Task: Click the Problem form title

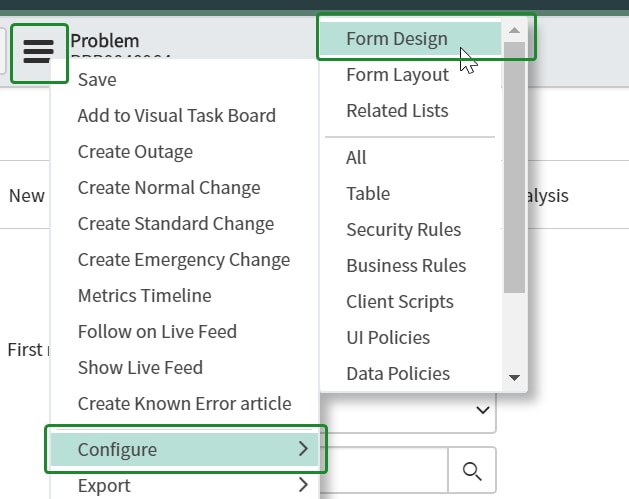Action: pos(105,41)
